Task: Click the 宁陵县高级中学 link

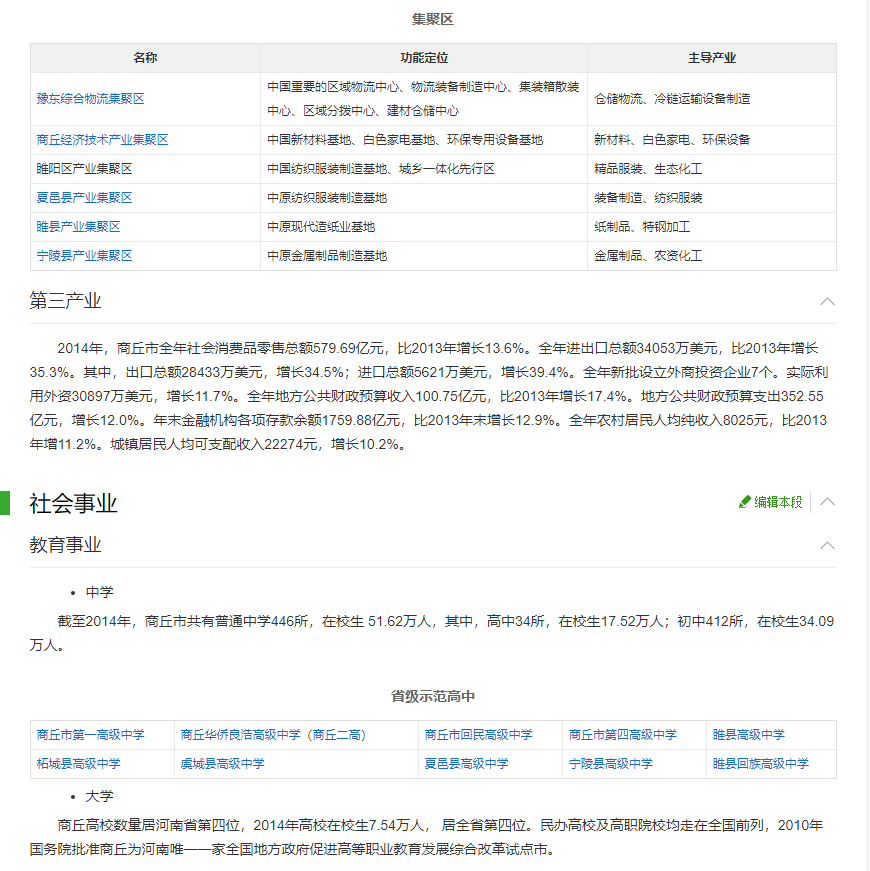Action: tap(611, 764)
